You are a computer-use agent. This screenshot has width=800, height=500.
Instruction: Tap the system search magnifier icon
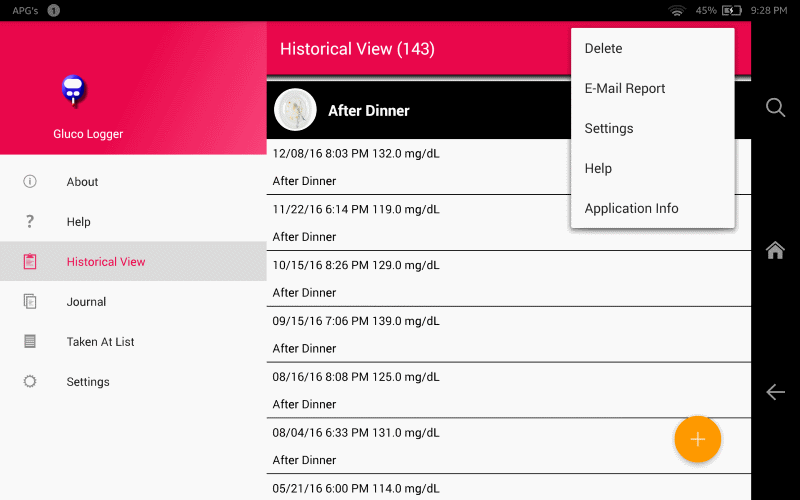(775, 108)
